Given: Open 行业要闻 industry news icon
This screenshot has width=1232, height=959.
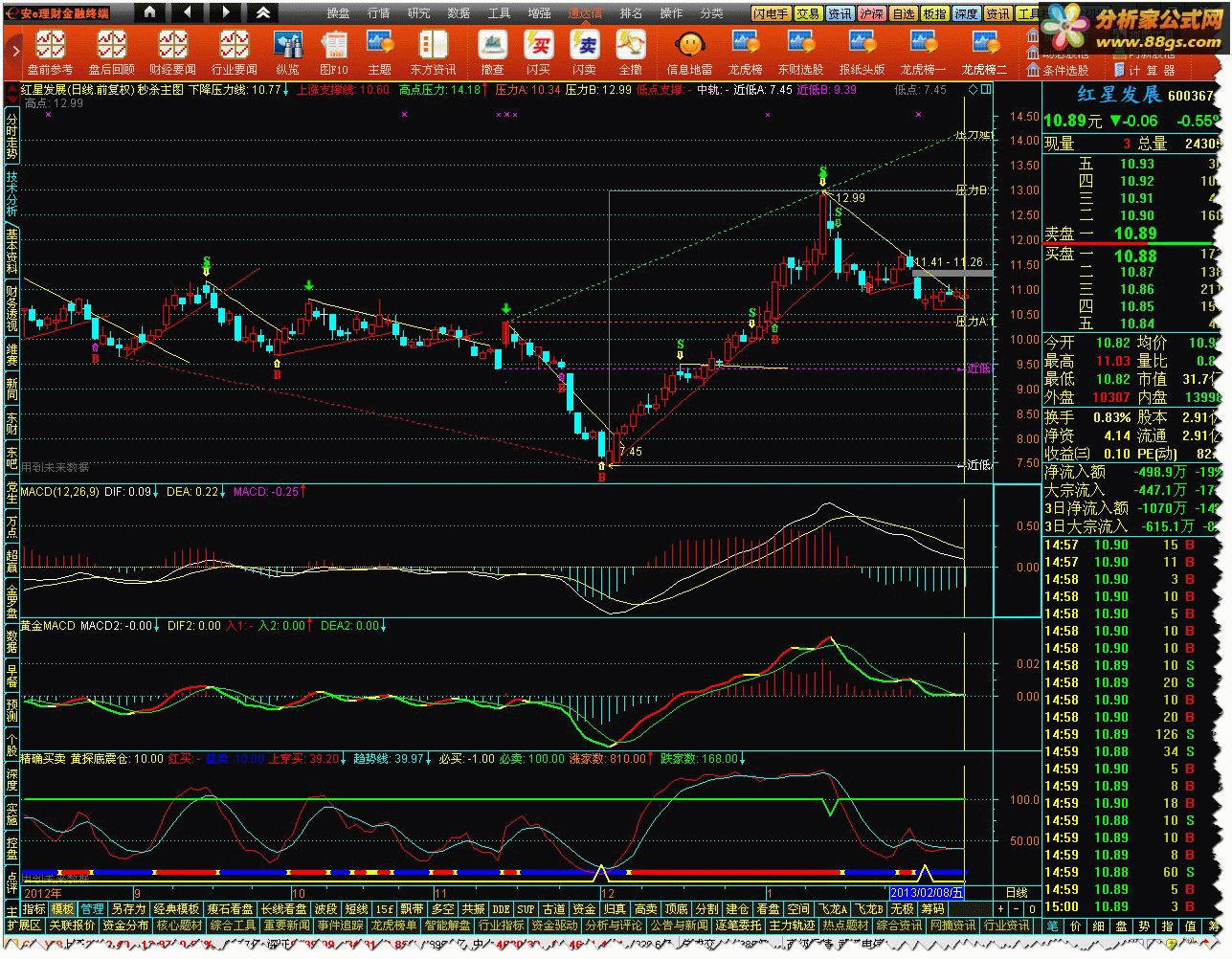Looking at the screenshot, I should point(235,53).
